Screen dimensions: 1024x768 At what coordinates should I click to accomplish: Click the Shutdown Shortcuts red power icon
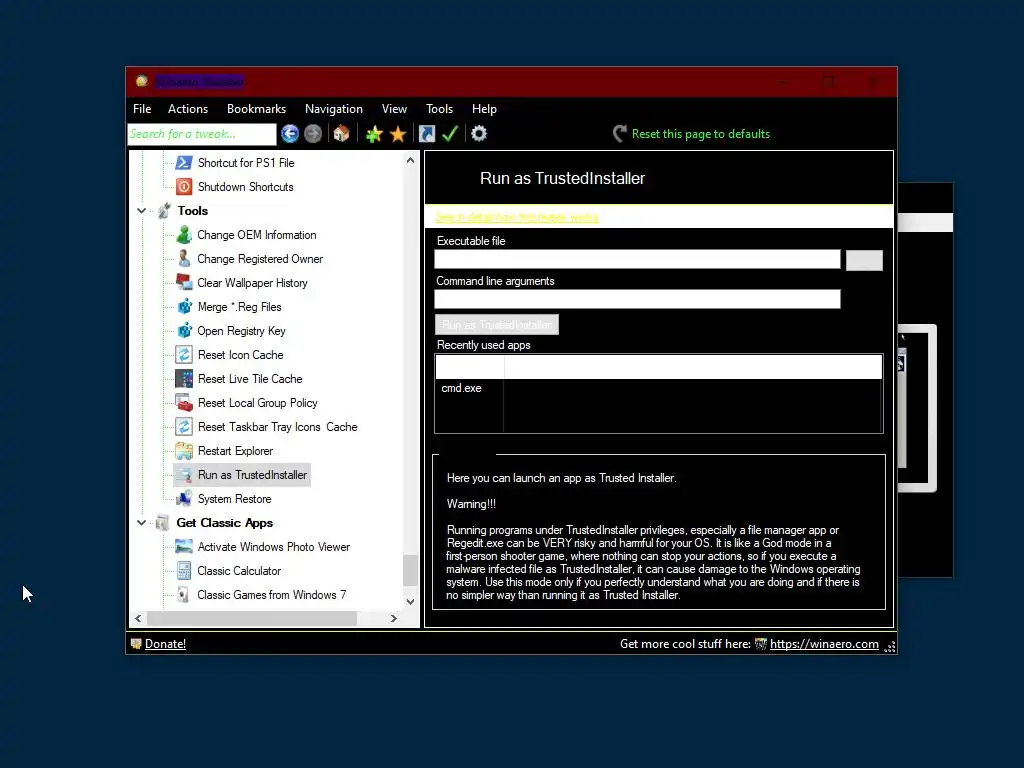(x=184, y=187)
